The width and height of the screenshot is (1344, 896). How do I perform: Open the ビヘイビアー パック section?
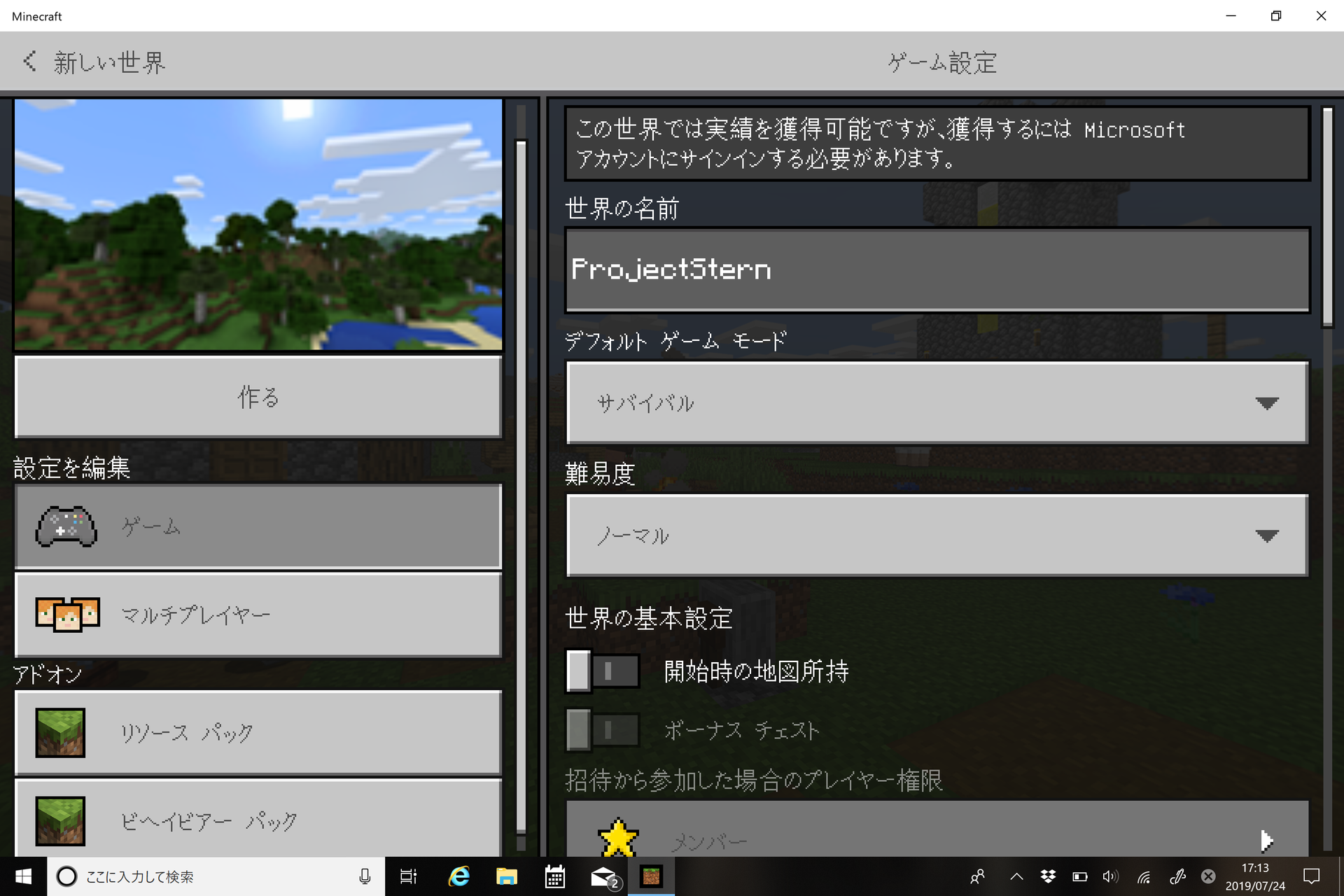258,819
